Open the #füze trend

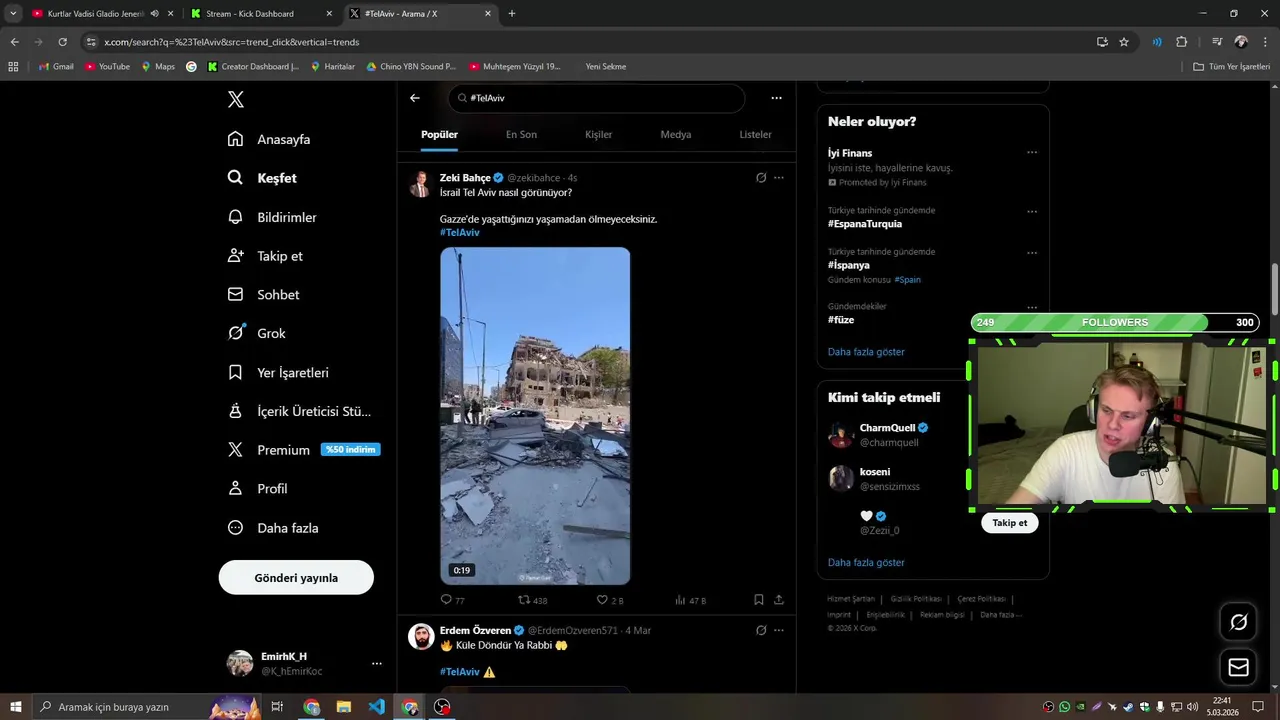[841, 320]
